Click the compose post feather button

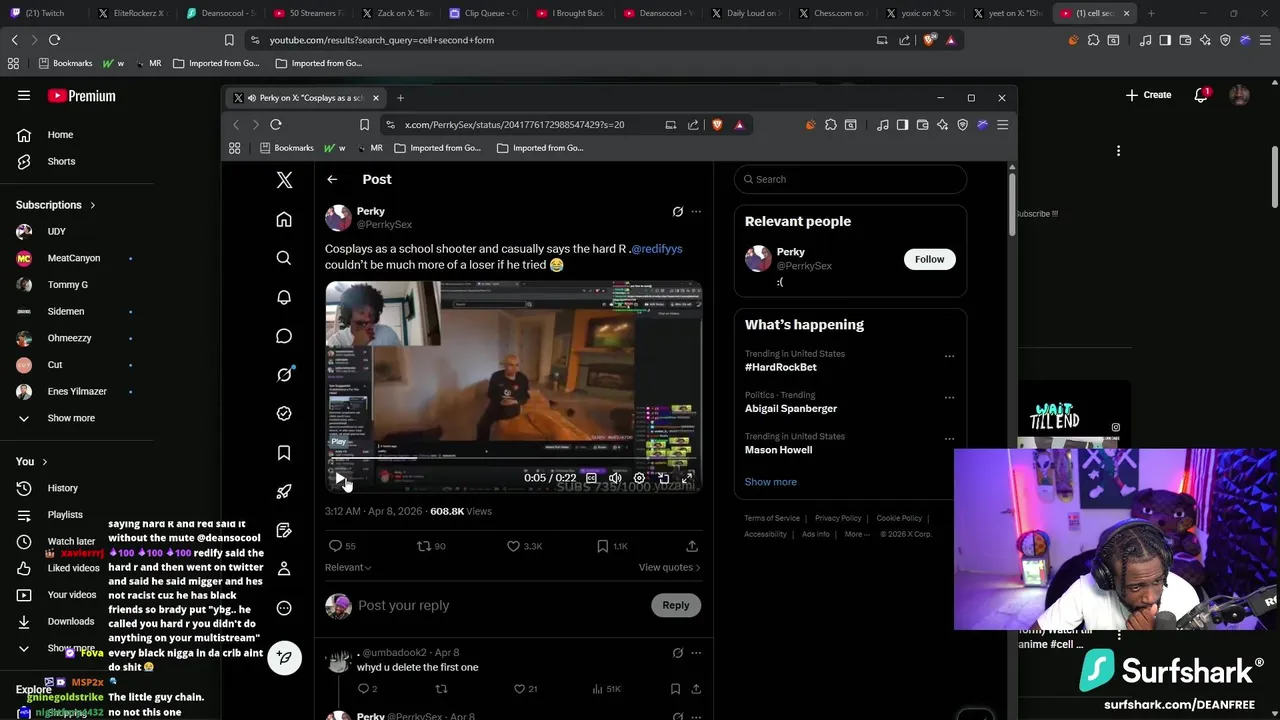tap(284, 658)
